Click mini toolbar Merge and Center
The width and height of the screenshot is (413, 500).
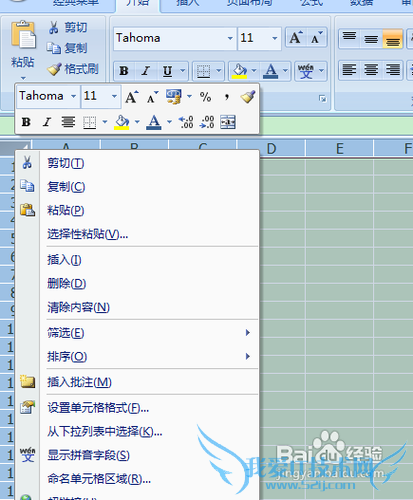tap(228, 122)
